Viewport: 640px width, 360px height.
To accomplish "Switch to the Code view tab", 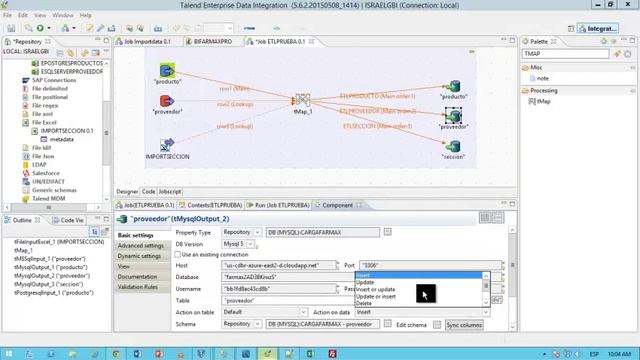I will pos(148,192).
